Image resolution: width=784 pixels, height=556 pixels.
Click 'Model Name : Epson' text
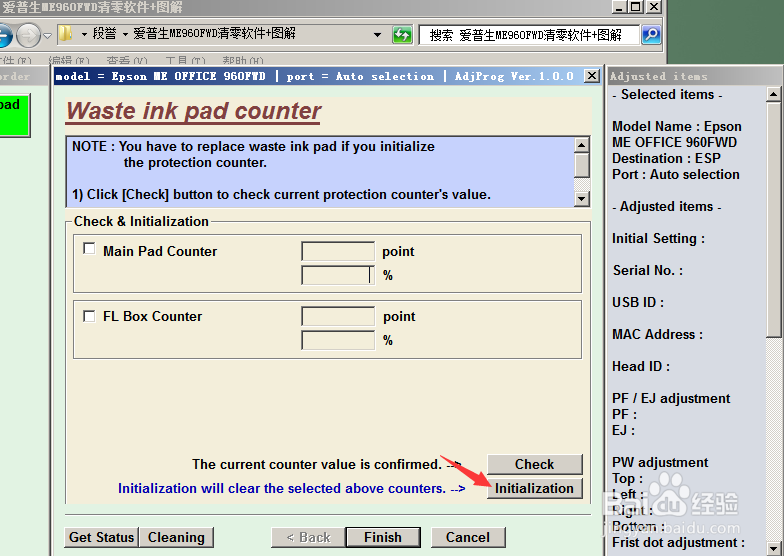click(x=676, y=126)
